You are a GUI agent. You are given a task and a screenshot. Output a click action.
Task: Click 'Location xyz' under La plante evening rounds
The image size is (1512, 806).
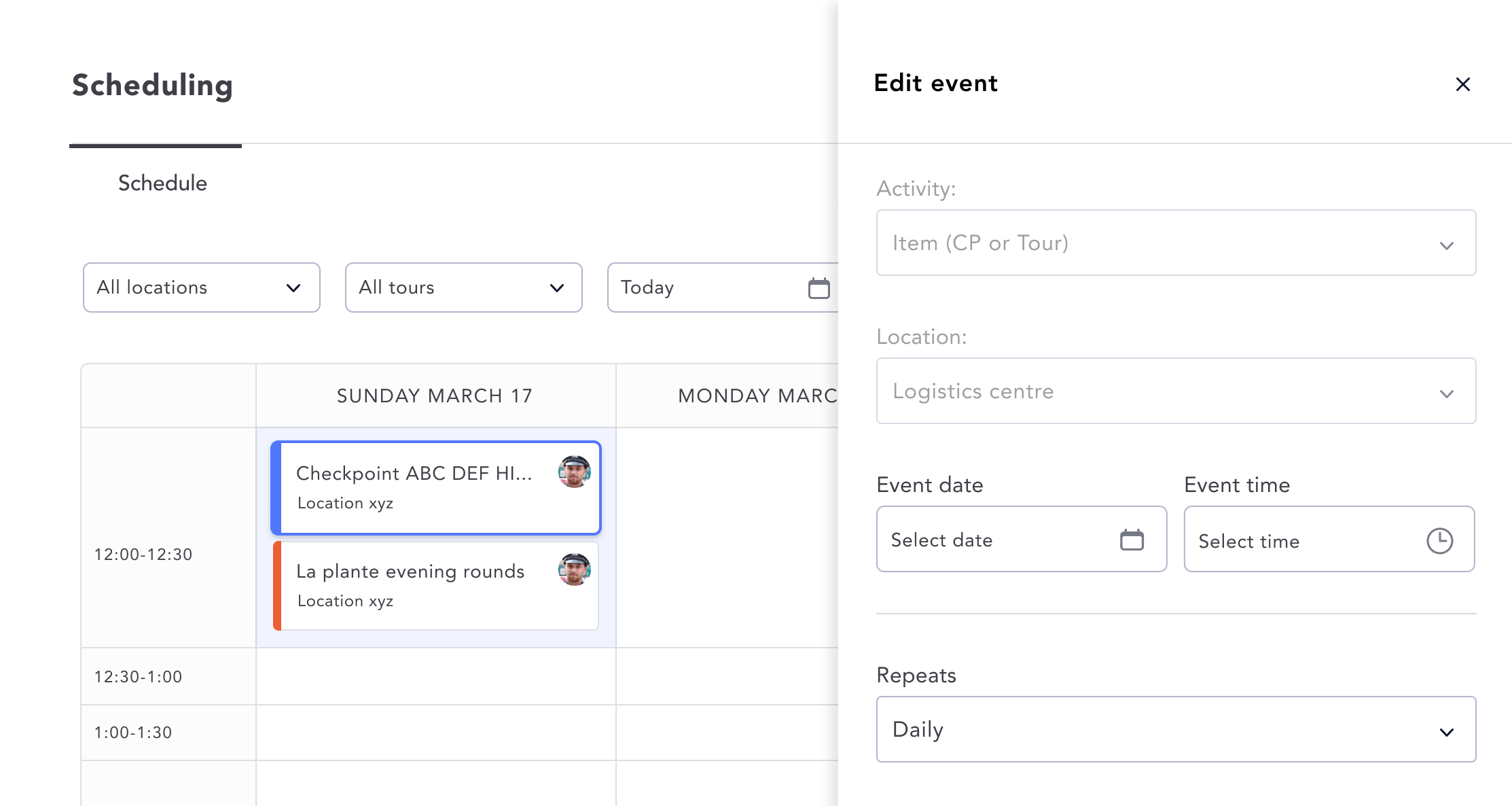click(x=345, y=601)
